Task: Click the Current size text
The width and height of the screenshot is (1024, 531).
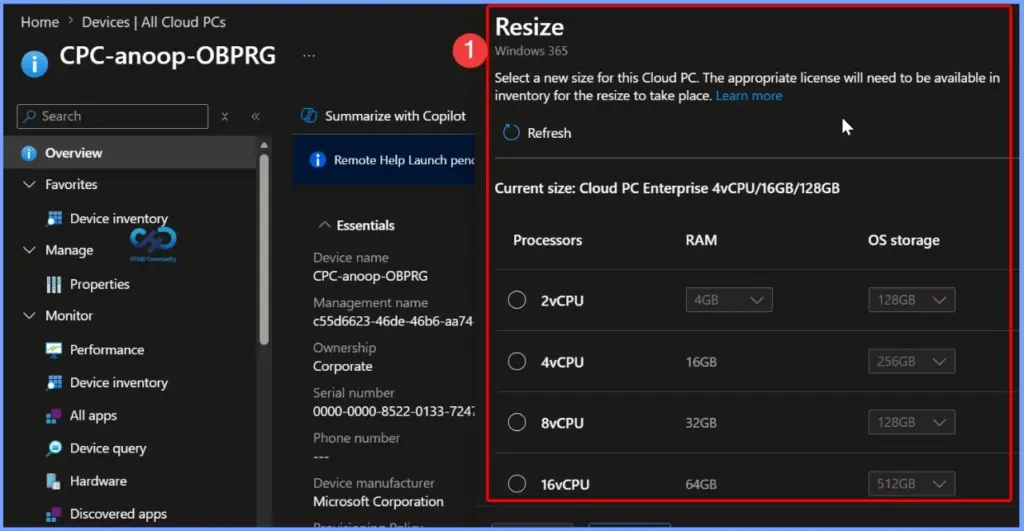Action: (667, 188)
